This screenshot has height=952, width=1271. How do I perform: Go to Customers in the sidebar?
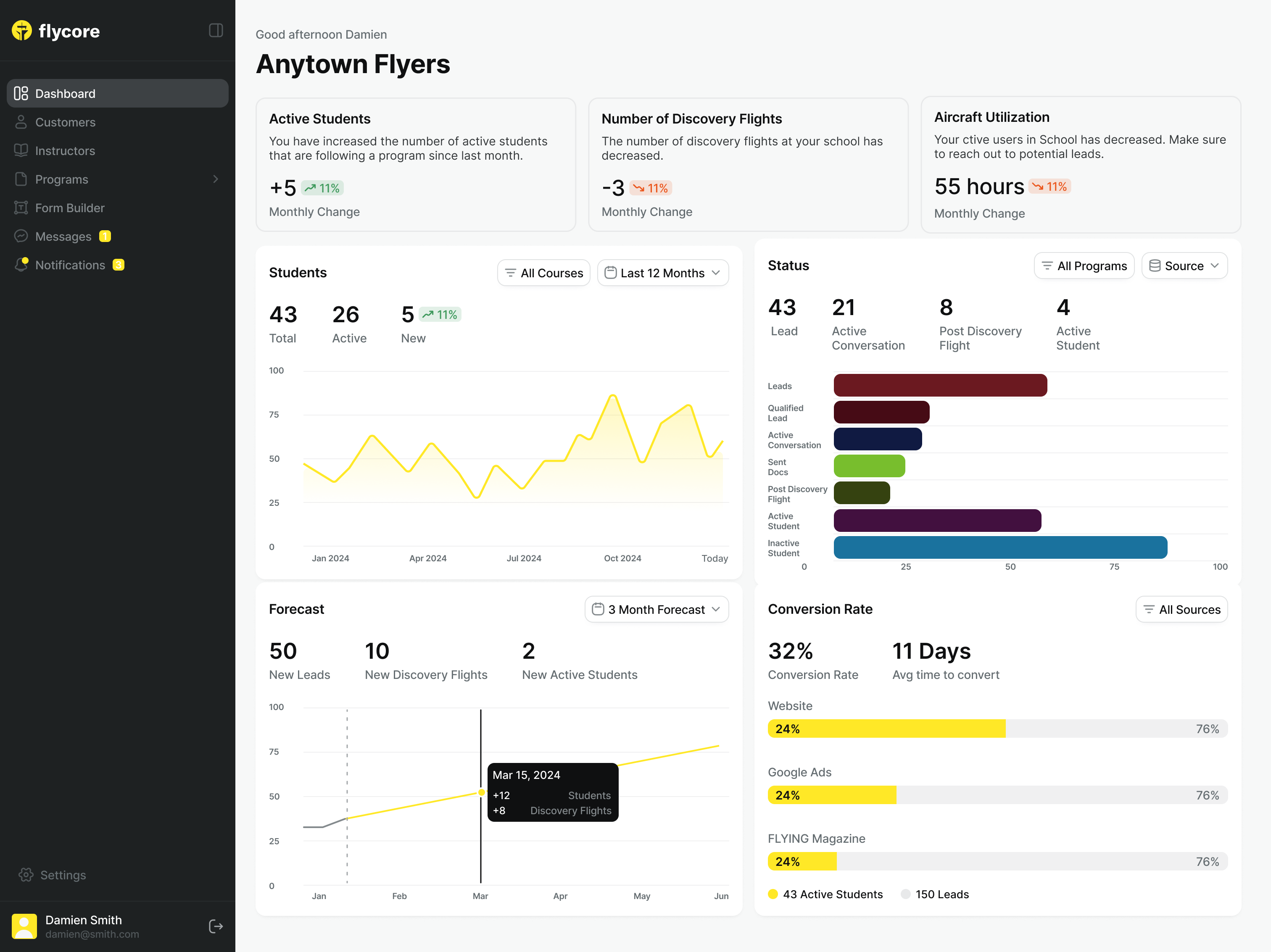pyautogui.click(x=65, y=122)
